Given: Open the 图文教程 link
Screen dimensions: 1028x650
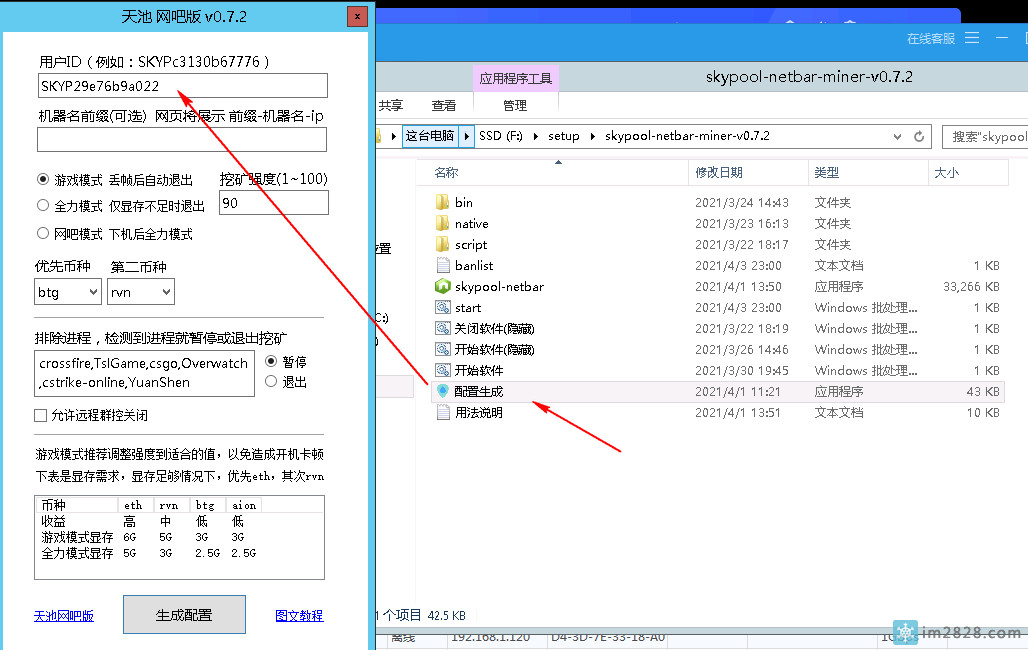Looking at the screenshot, I should pos(300,616).
